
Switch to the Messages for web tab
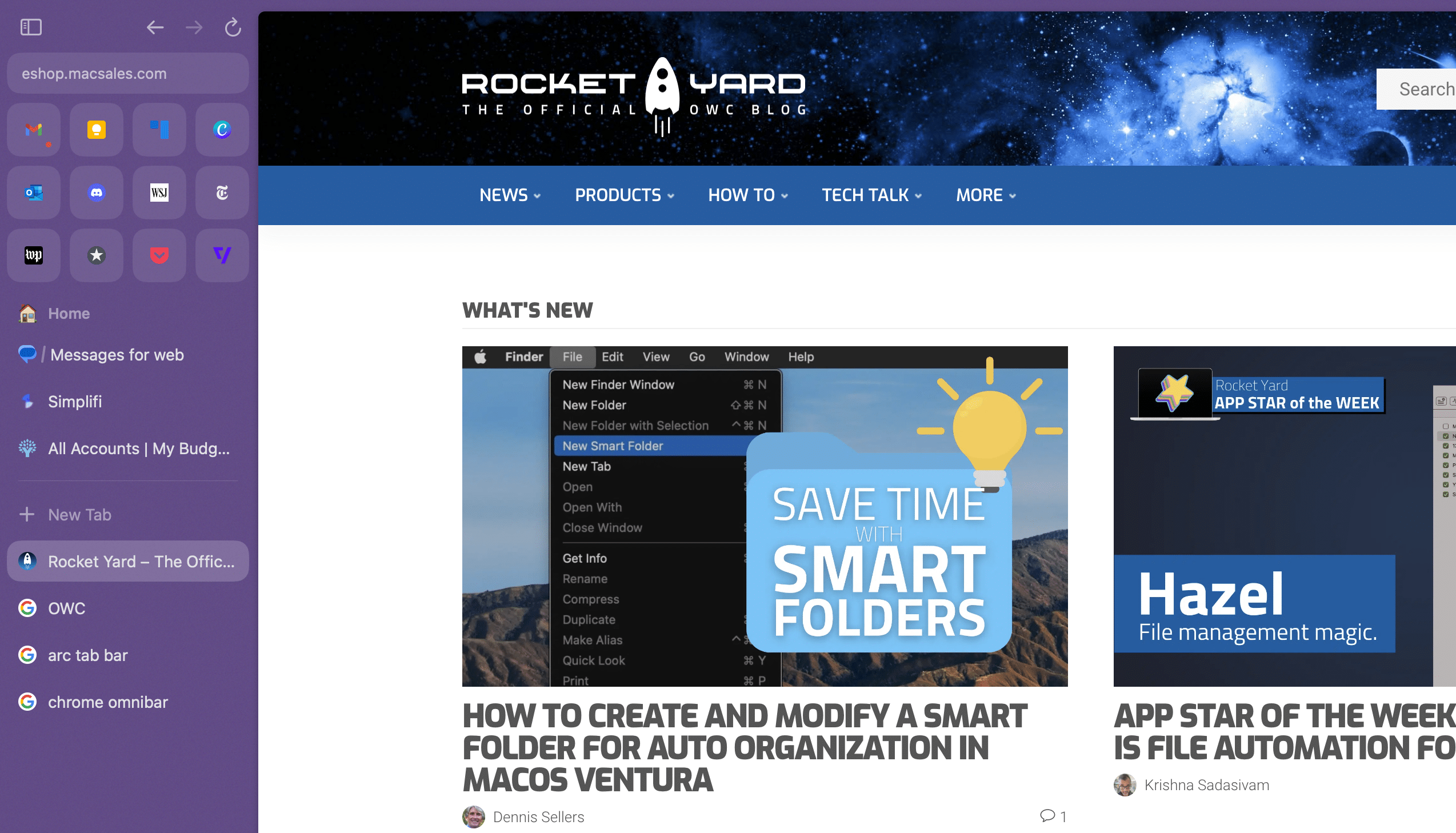pyautogui.click(x=117, y=355)
